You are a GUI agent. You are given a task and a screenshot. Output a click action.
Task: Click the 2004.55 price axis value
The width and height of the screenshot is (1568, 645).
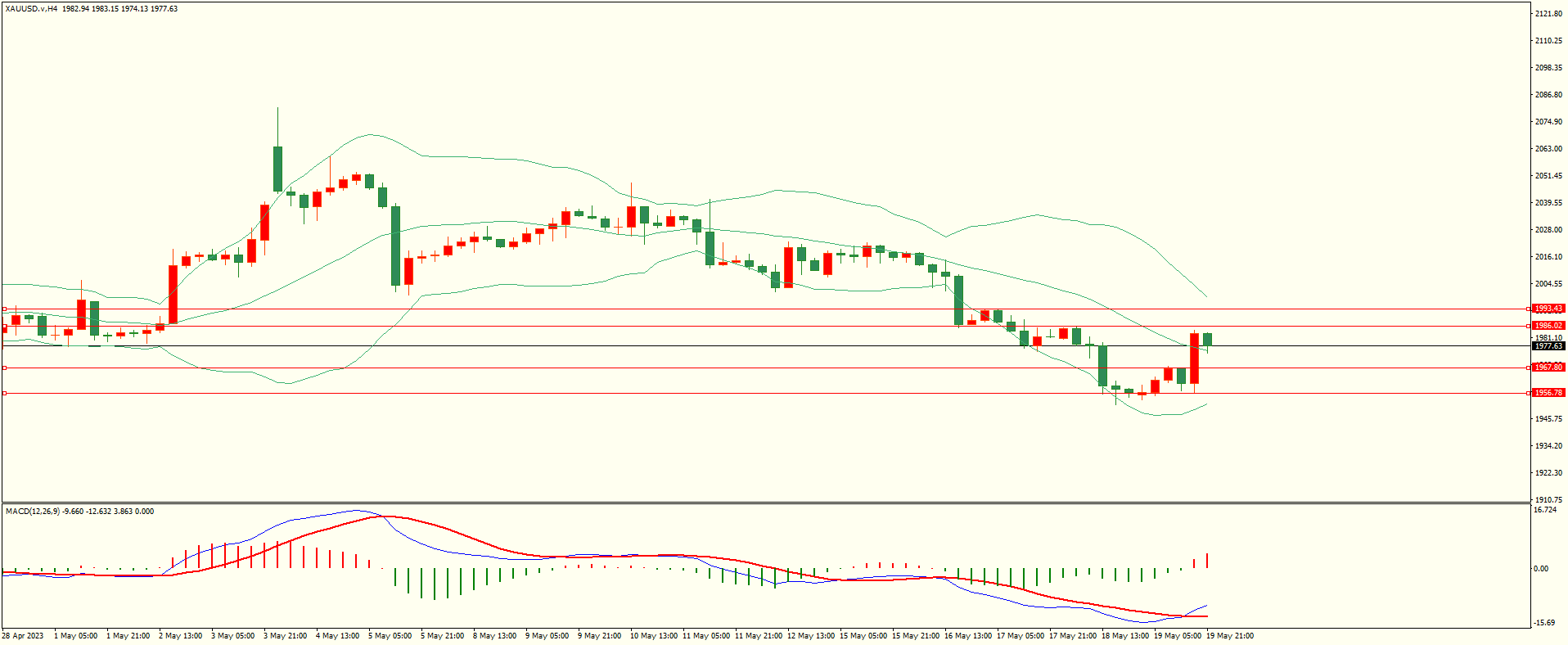point(1548,284)
